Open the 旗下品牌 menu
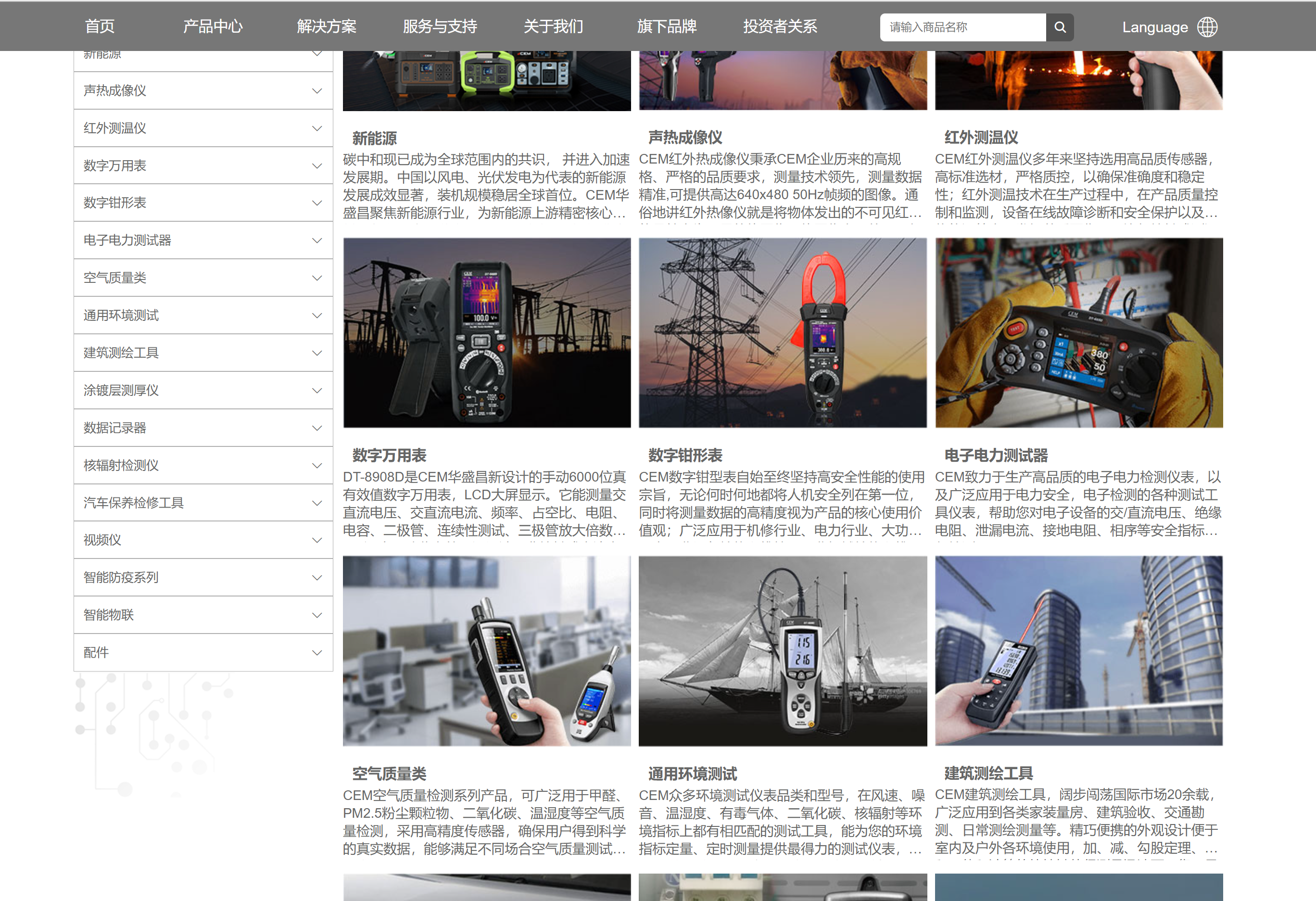 tap(667, 26)
